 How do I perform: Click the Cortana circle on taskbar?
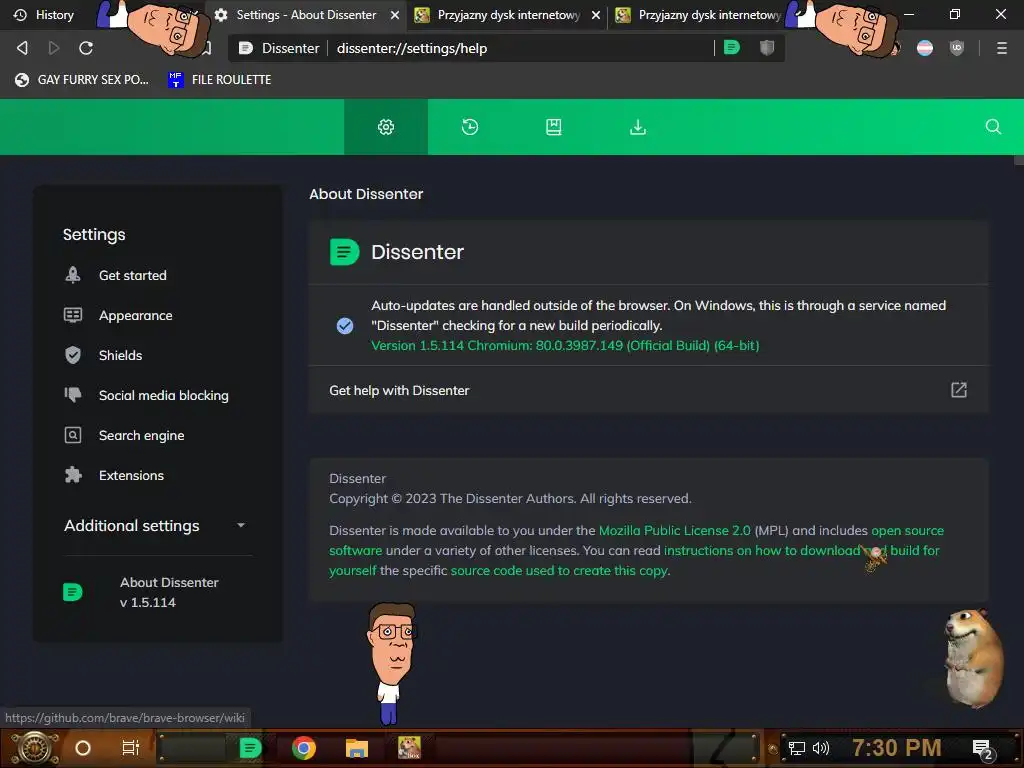pos(82,748)
